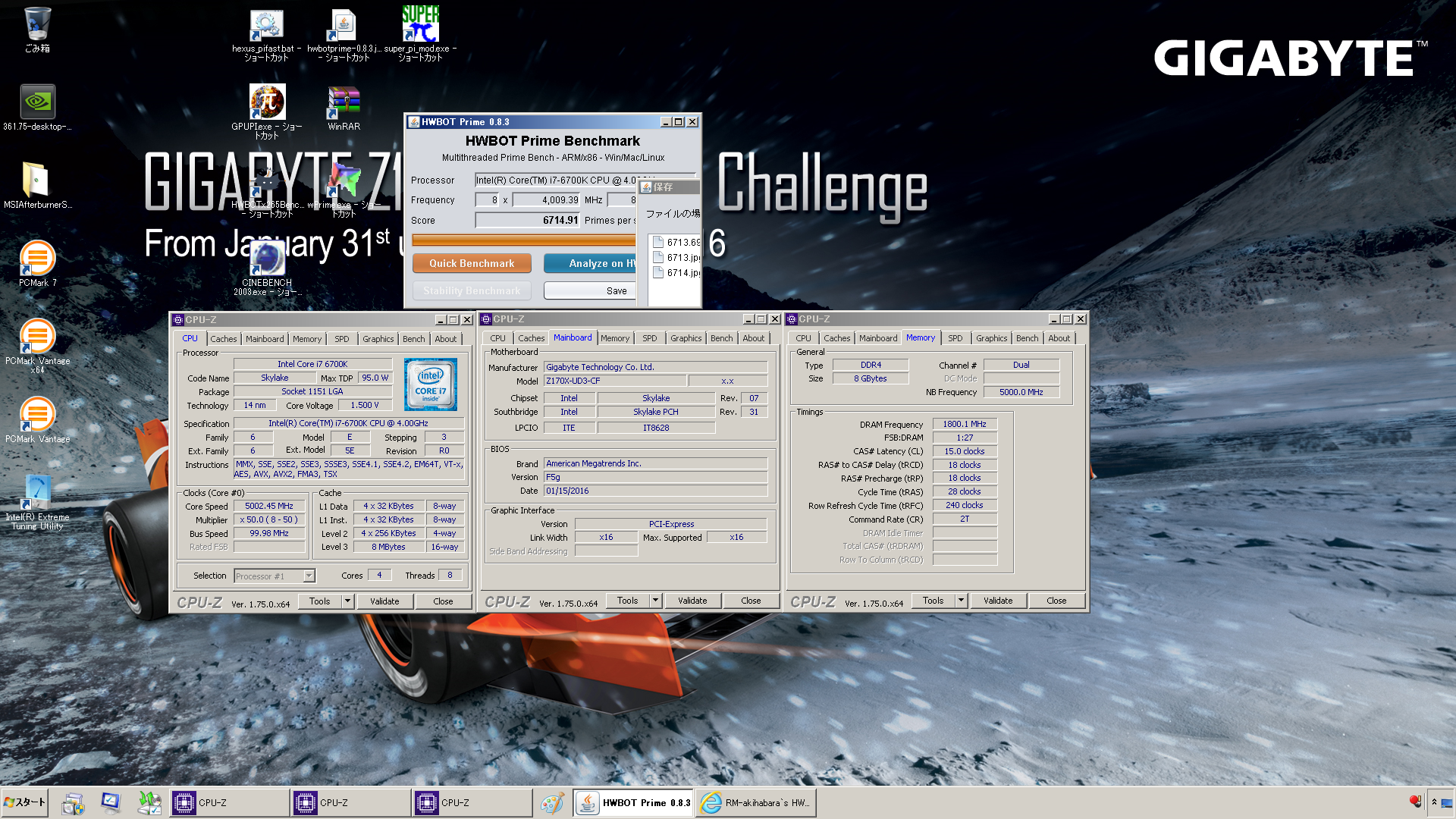
Task: Expand Tools dropdown arrow in right CPU-Z
Action: tap(961, 600)
